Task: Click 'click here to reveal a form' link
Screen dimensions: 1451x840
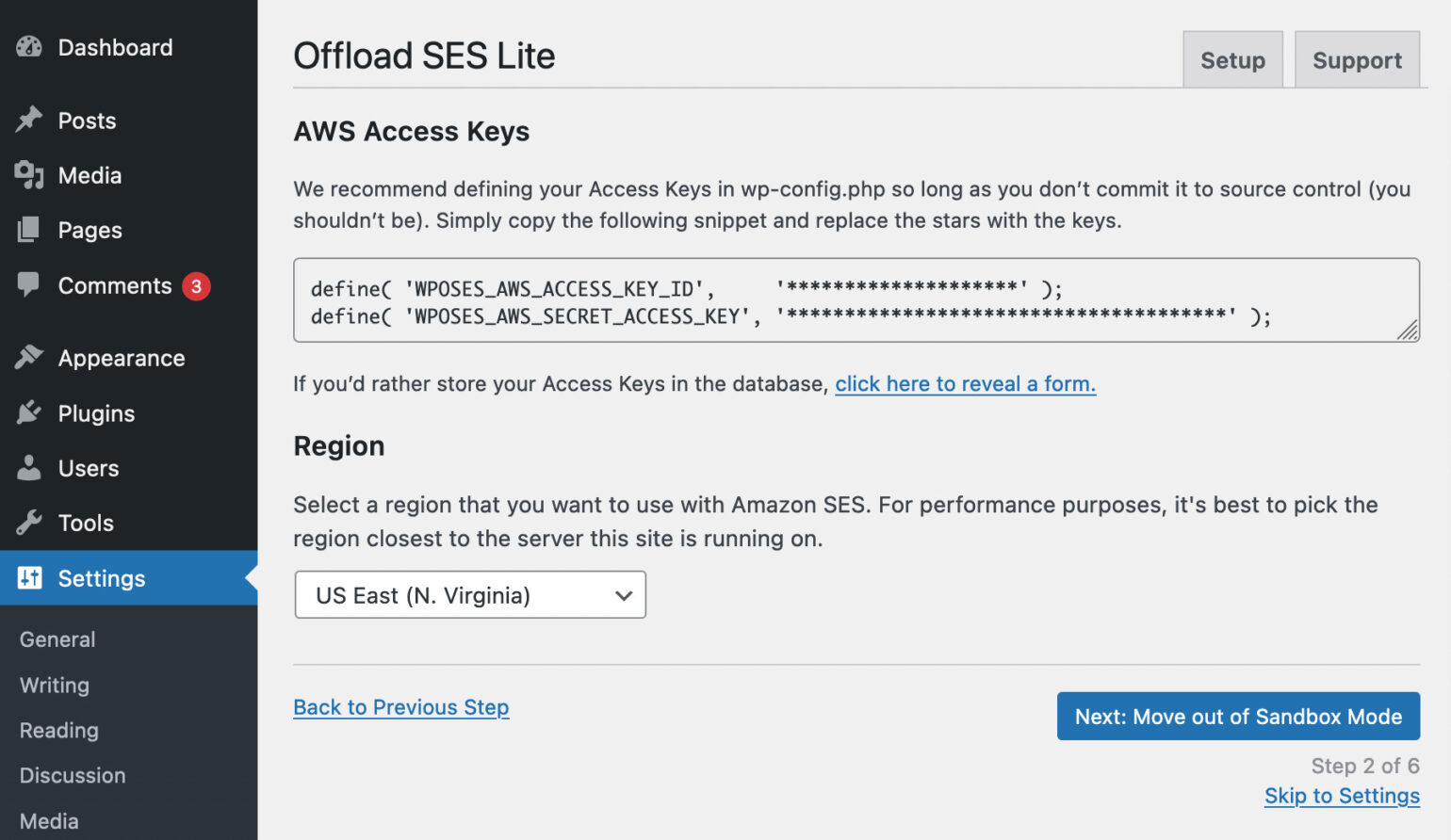Action: [965, 384]
